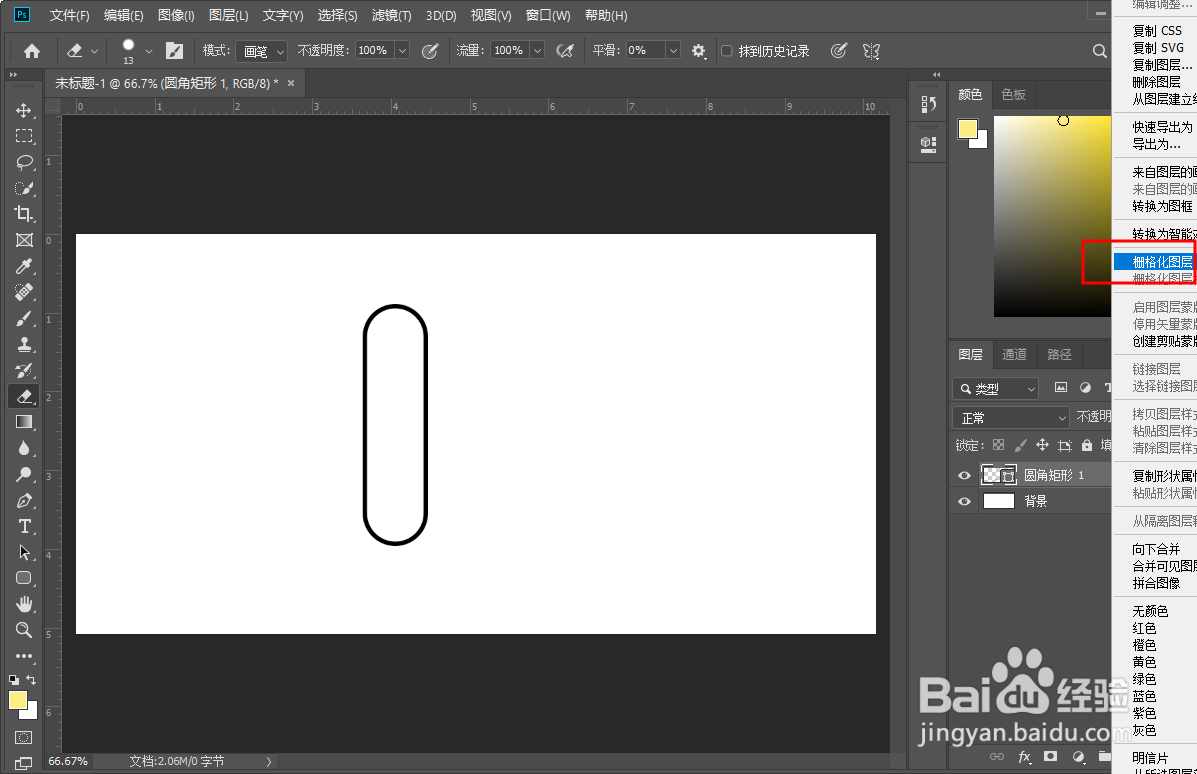The height and width of the screenshot is (774, 1197).
Task: Pick the shape tool in the toolbar
Action: coord(24,578)
